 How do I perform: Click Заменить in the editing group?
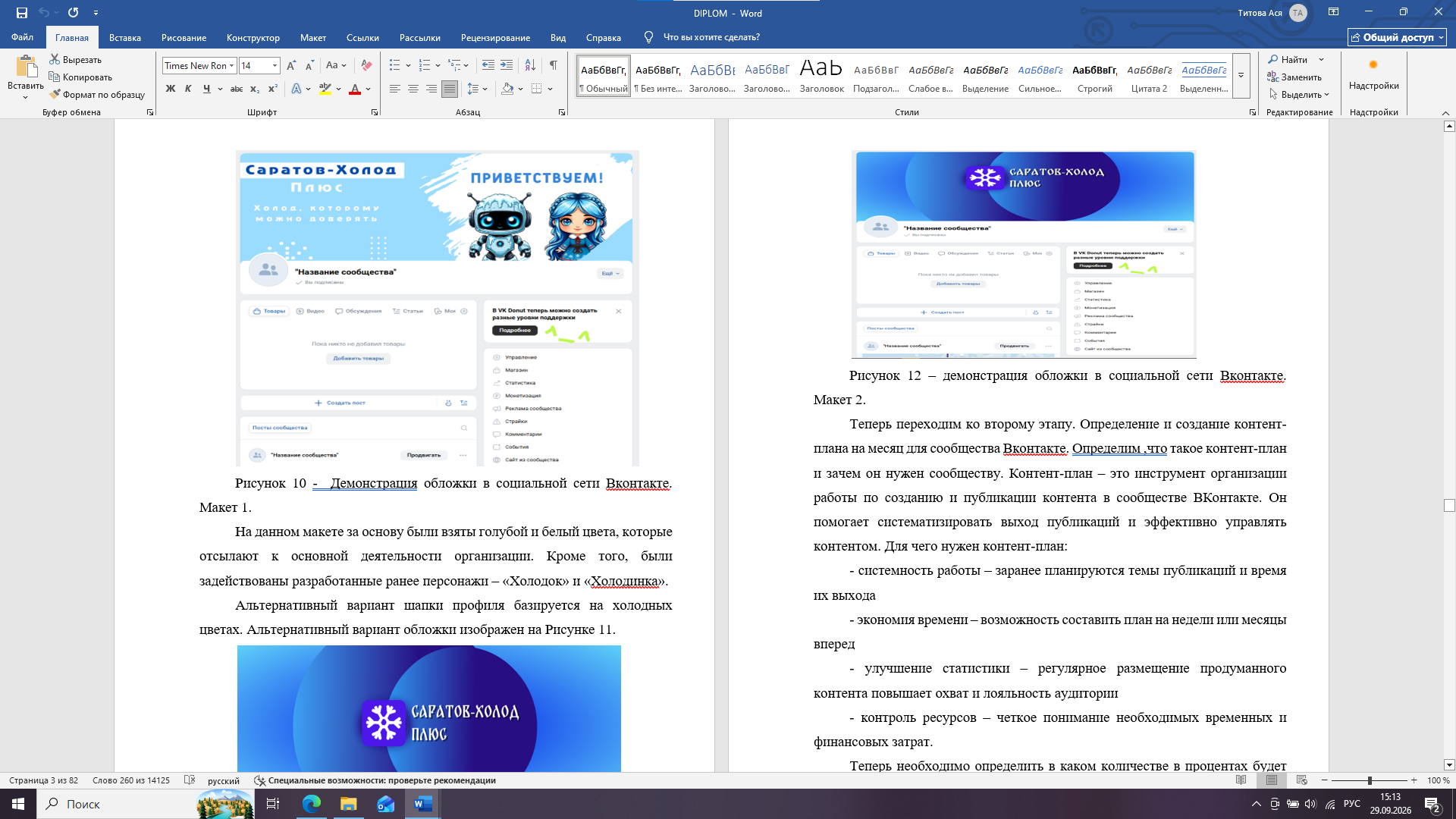pyautogui.click(x=1294, y=77)
